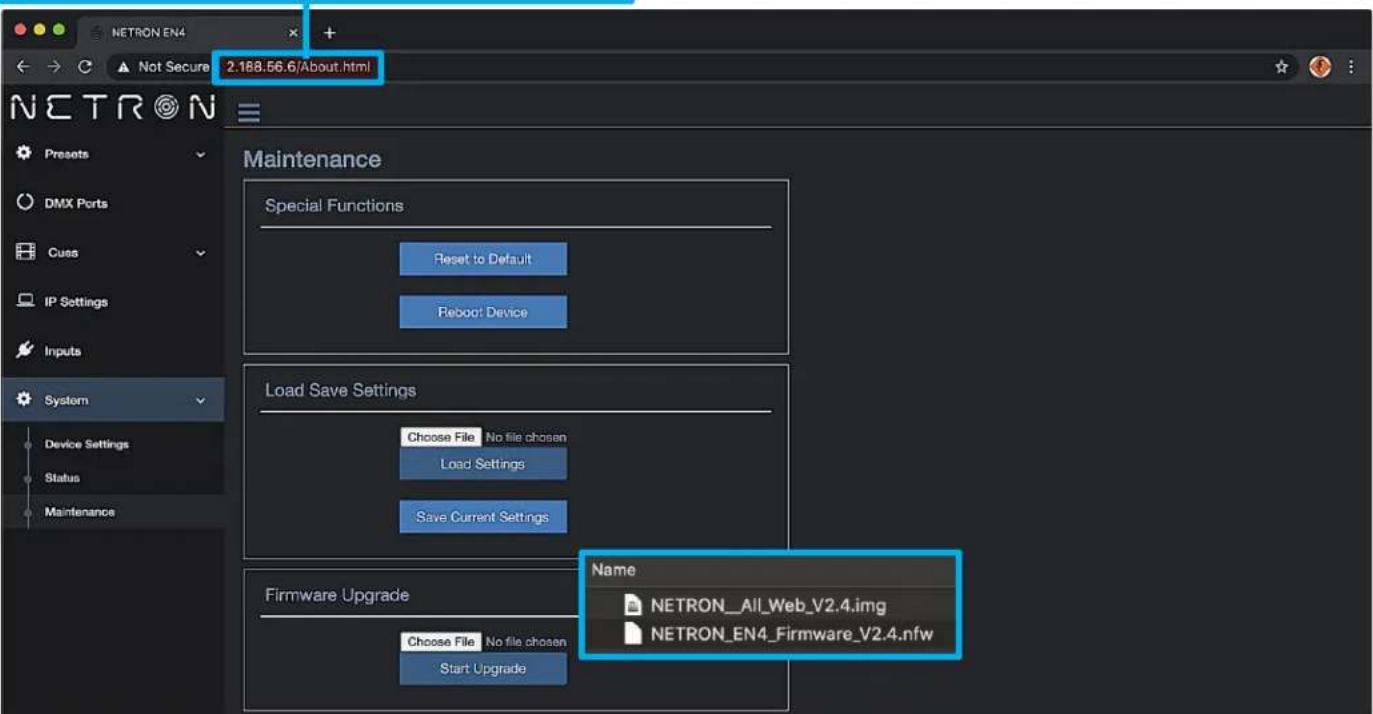The height and width of the screenshot is (714, 1373).
Task: Click the NETRON logo
Action: 112,107
